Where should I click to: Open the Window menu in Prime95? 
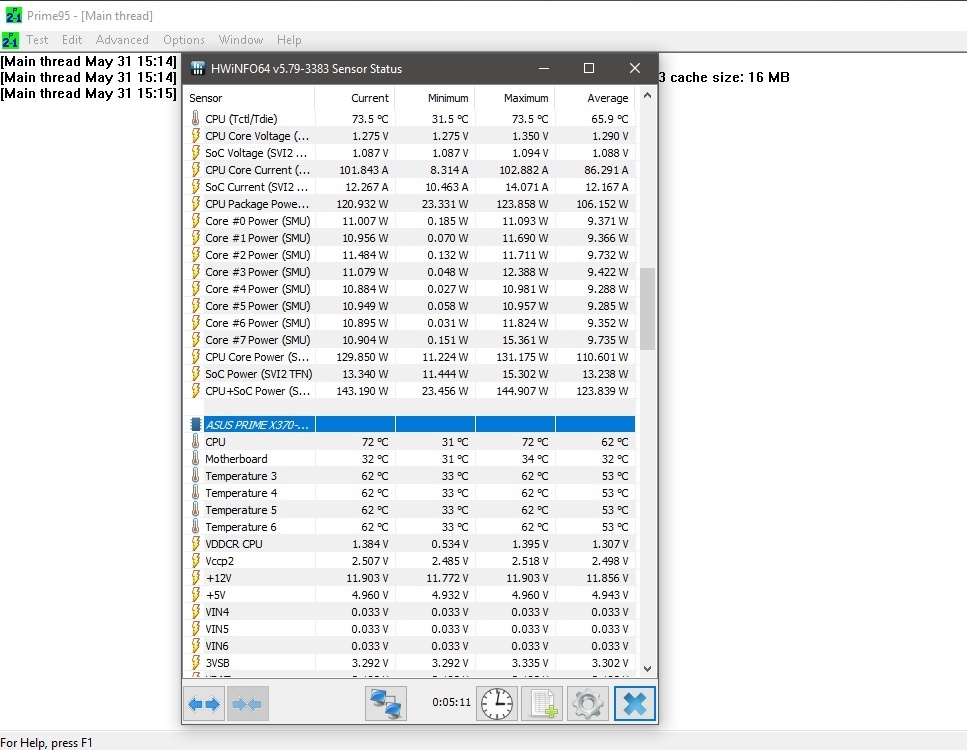click(x=241, y=40)
